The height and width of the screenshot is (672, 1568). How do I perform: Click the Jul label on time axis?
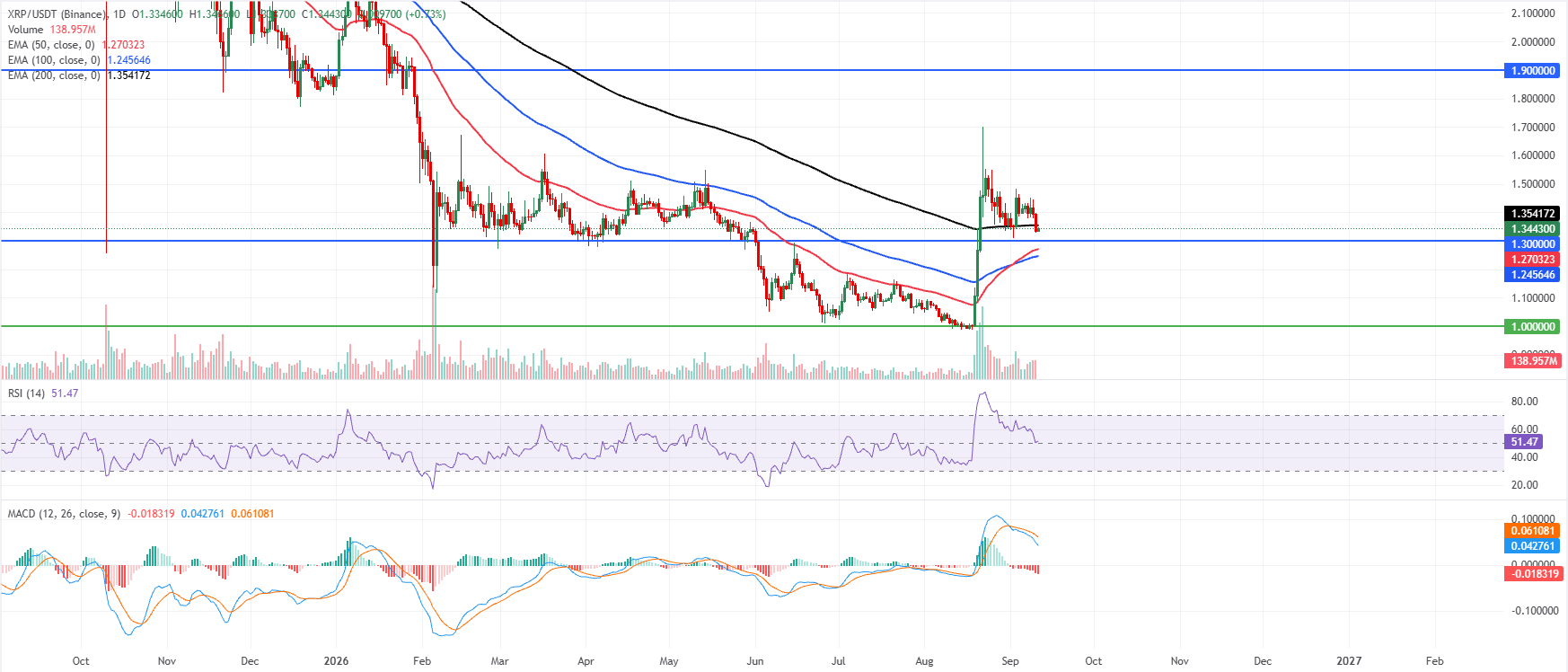[x=839, y=661]
